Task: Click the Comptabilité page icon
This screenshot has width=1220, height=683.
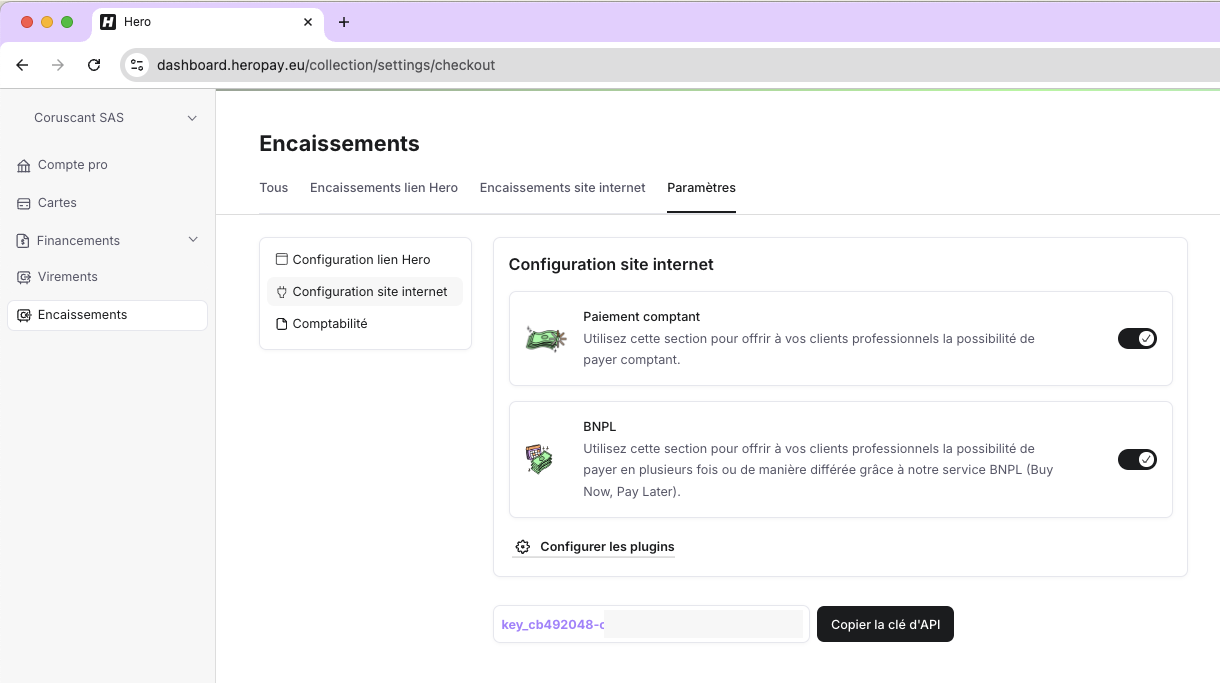Action: tap(281, 323)
